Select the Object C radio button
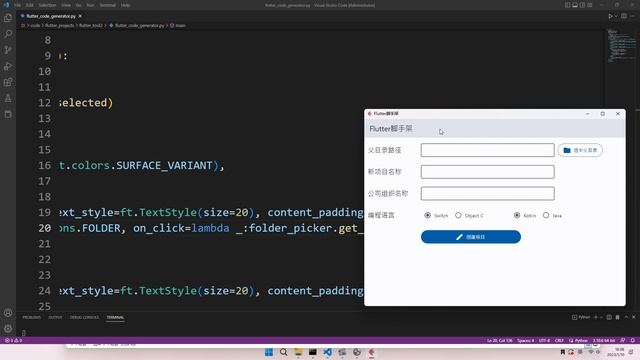This screenshot has width=640, height=360. [x=458, y=215]
